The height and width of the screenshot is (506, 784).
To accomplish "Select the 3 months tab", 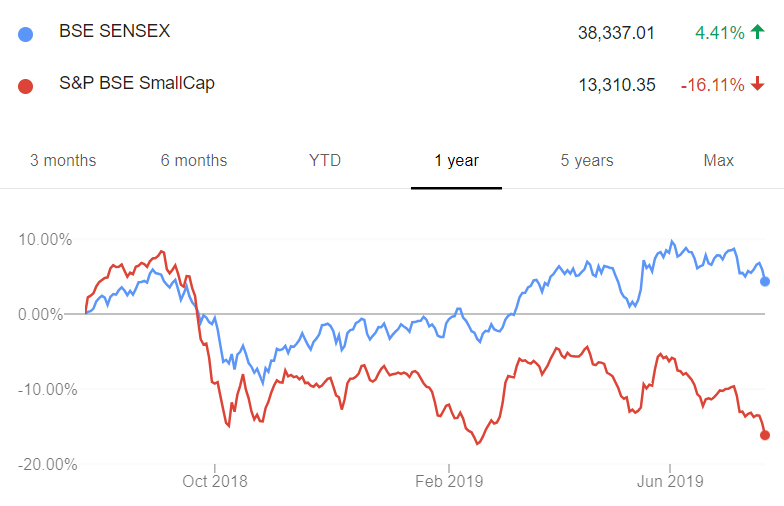I will click(63, 160).
